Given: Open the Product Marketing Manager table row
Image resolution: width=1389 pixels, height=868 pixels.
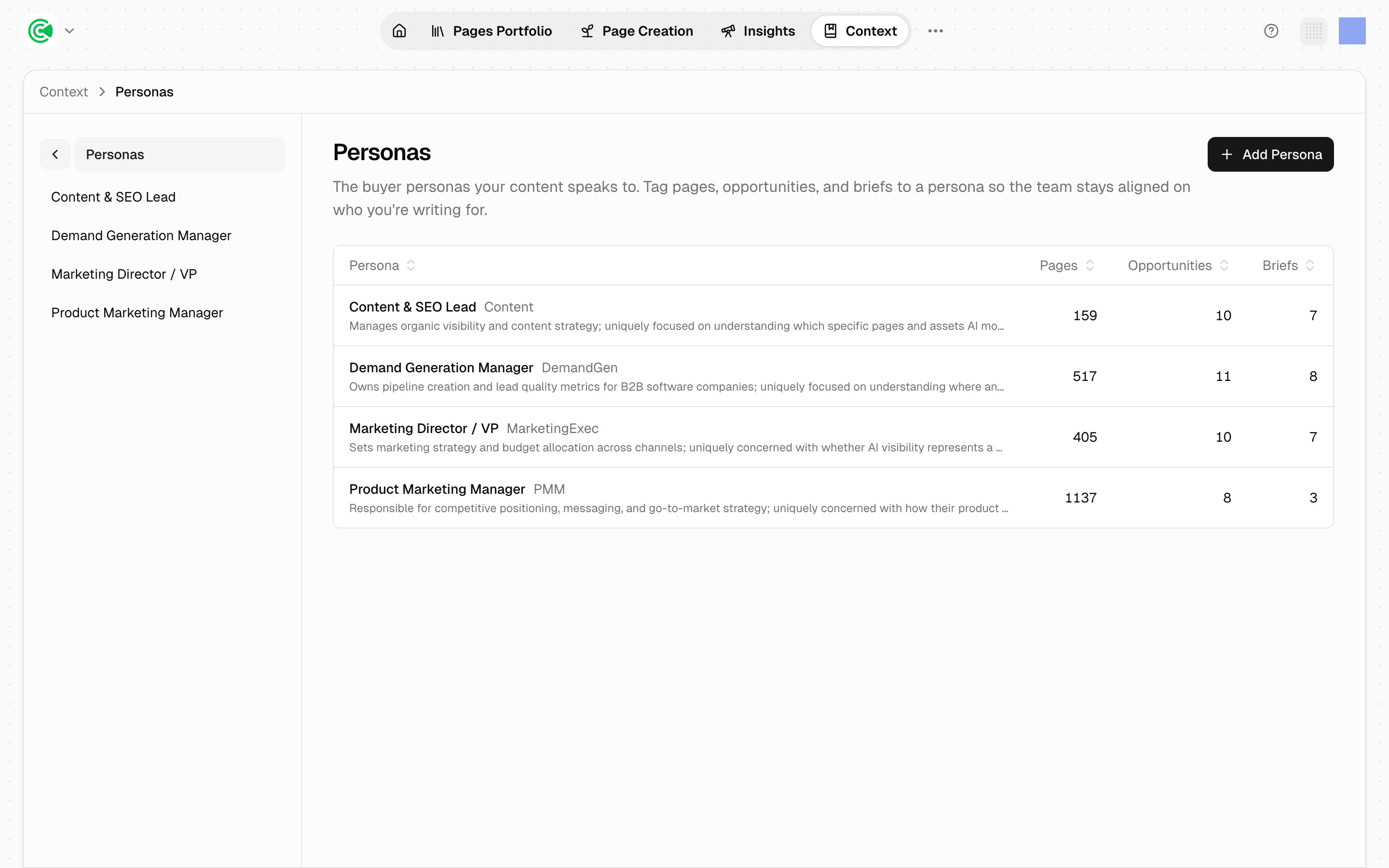Looking at the screenshot, I should coord(833,498).
